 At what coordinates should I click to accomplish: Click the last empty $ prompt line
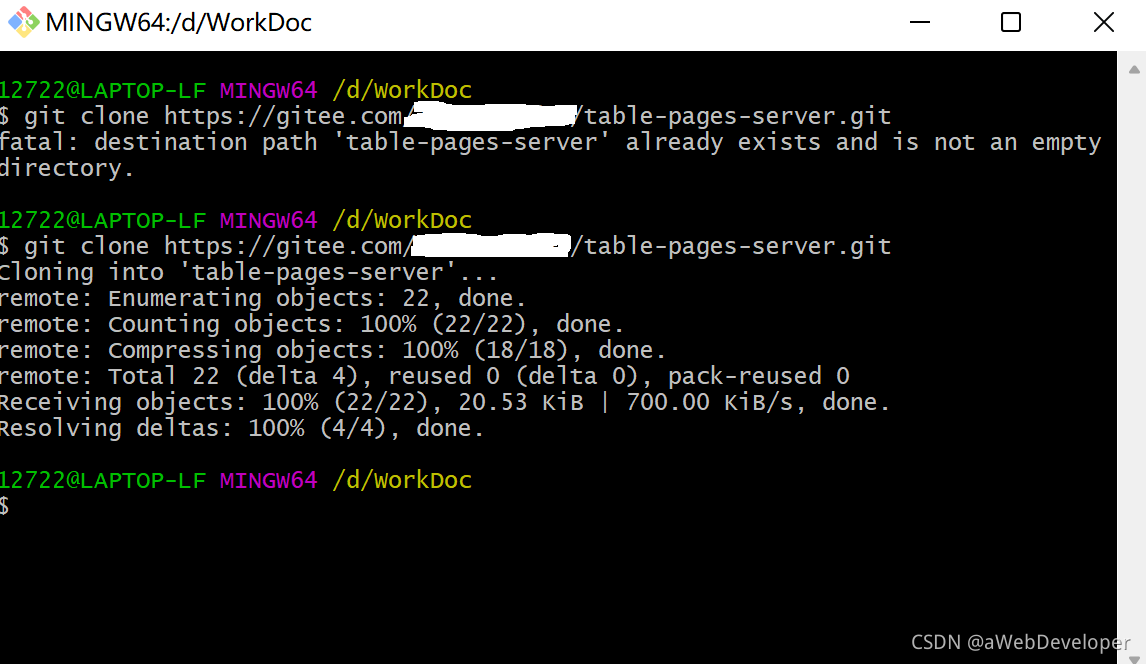[5, 505]
